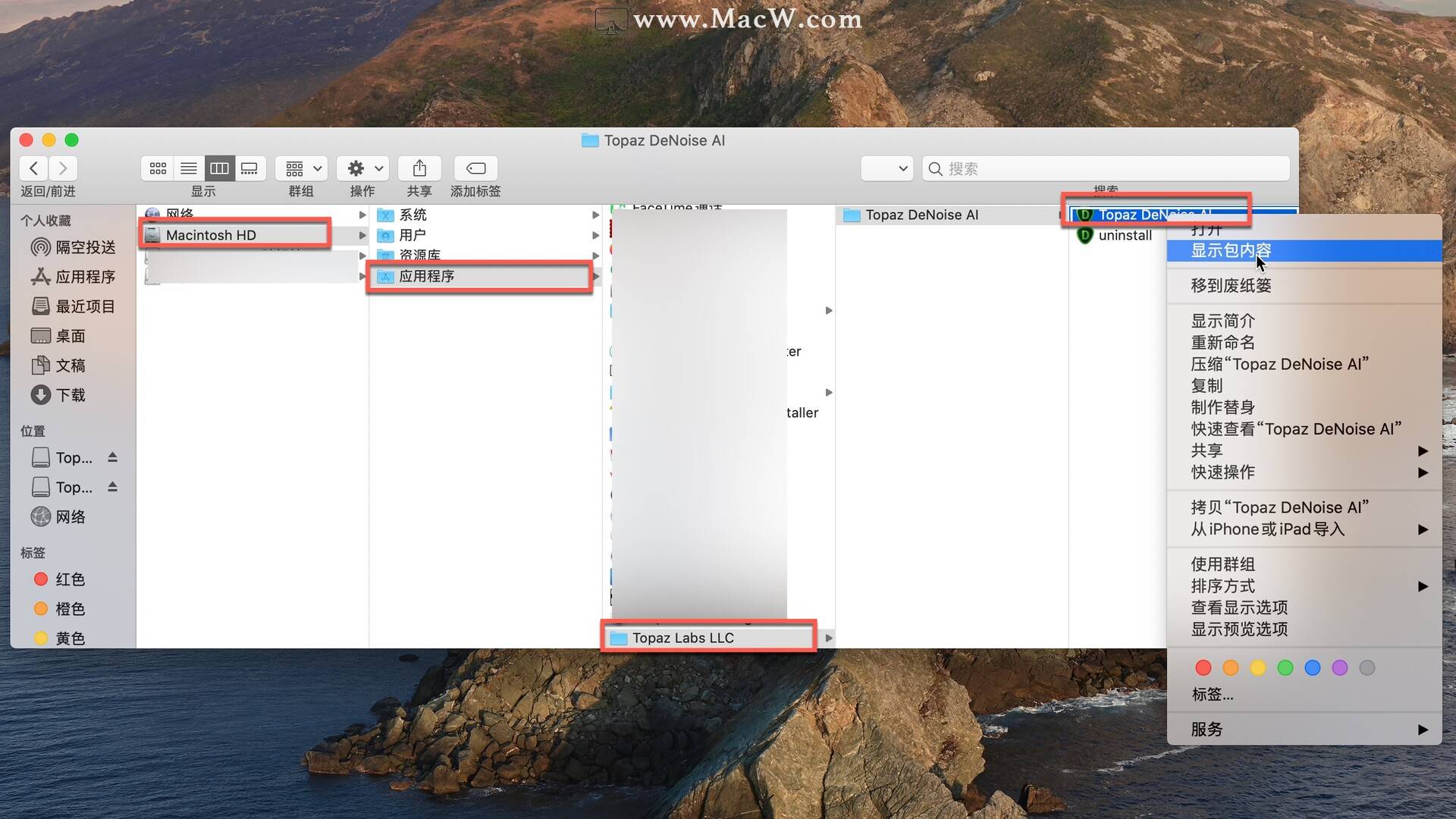Viewport: 1456px width, 819px height.
Task: Select the first Top... disk in sidebar
Action: [x=62, y=457]
